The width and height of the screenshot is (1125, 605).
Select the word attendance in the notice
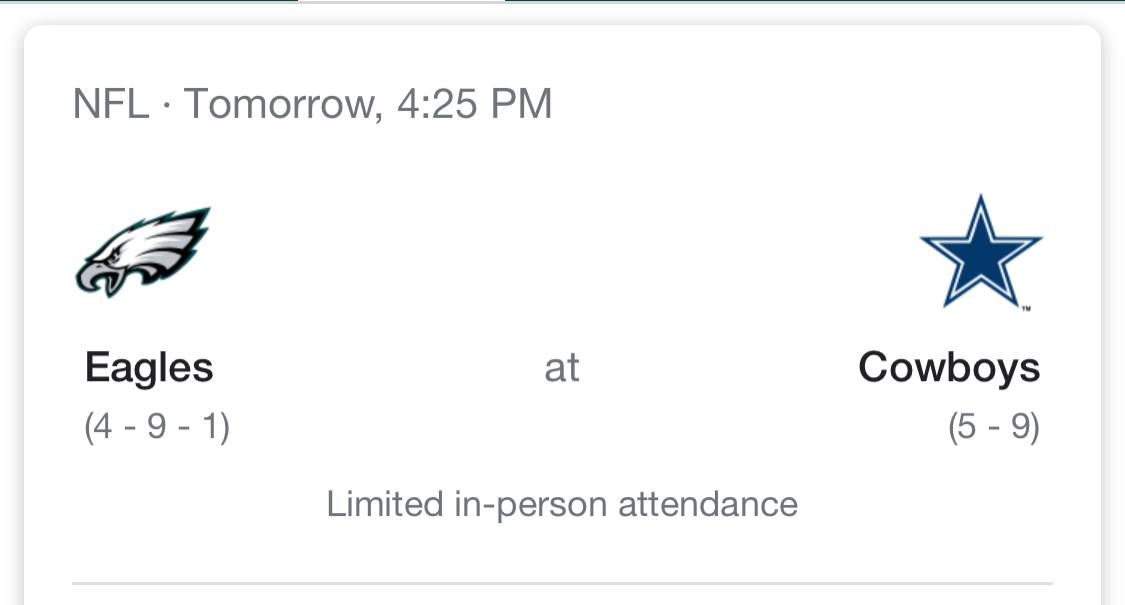coord(708,504)
